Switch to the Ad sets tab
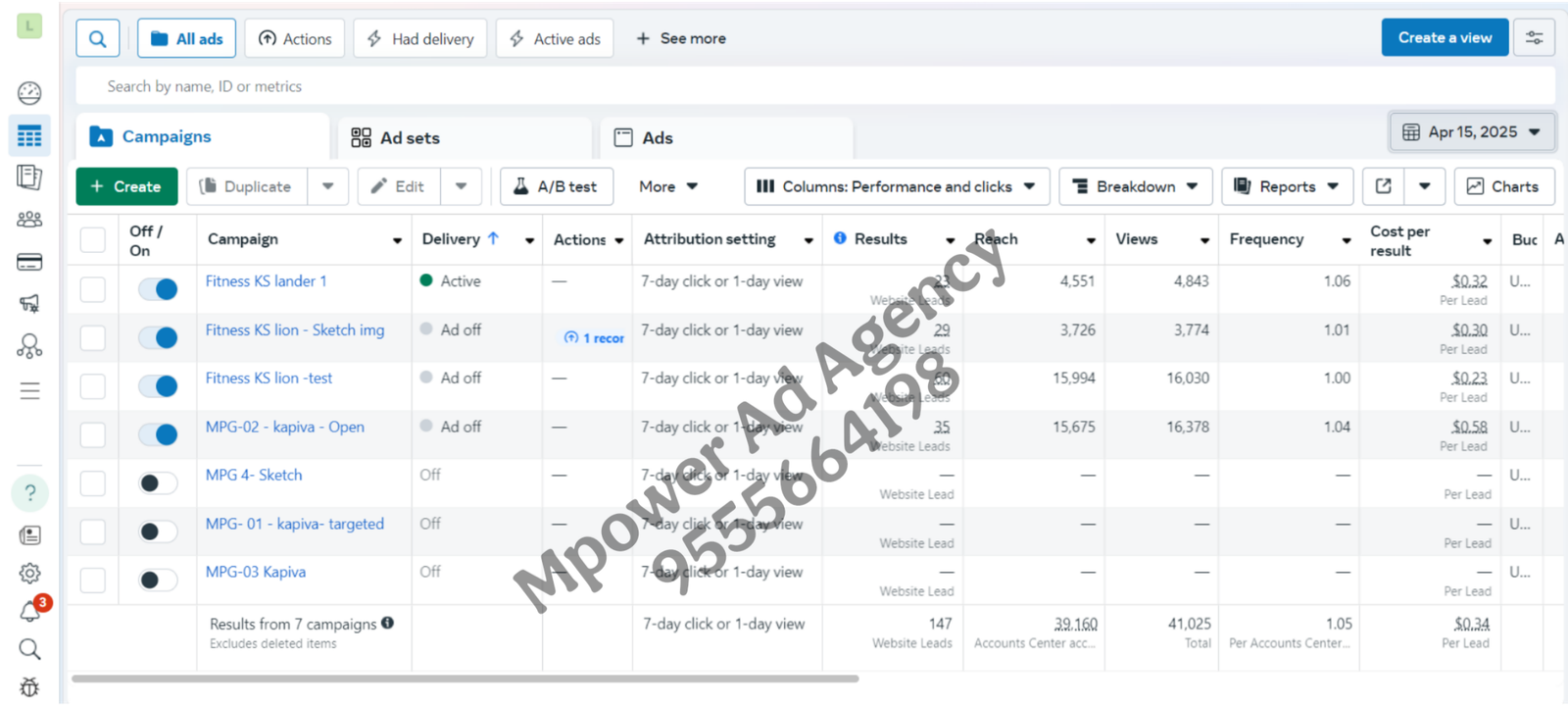 click(x=465, y=138)
